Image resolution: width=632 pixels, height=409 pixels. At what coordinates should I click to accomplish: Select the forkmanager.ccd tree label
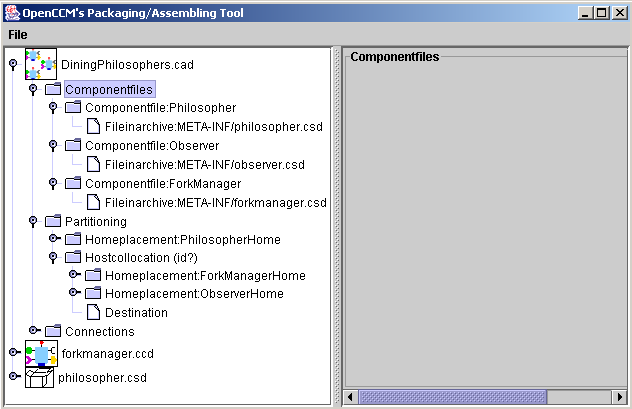[108, 353]
